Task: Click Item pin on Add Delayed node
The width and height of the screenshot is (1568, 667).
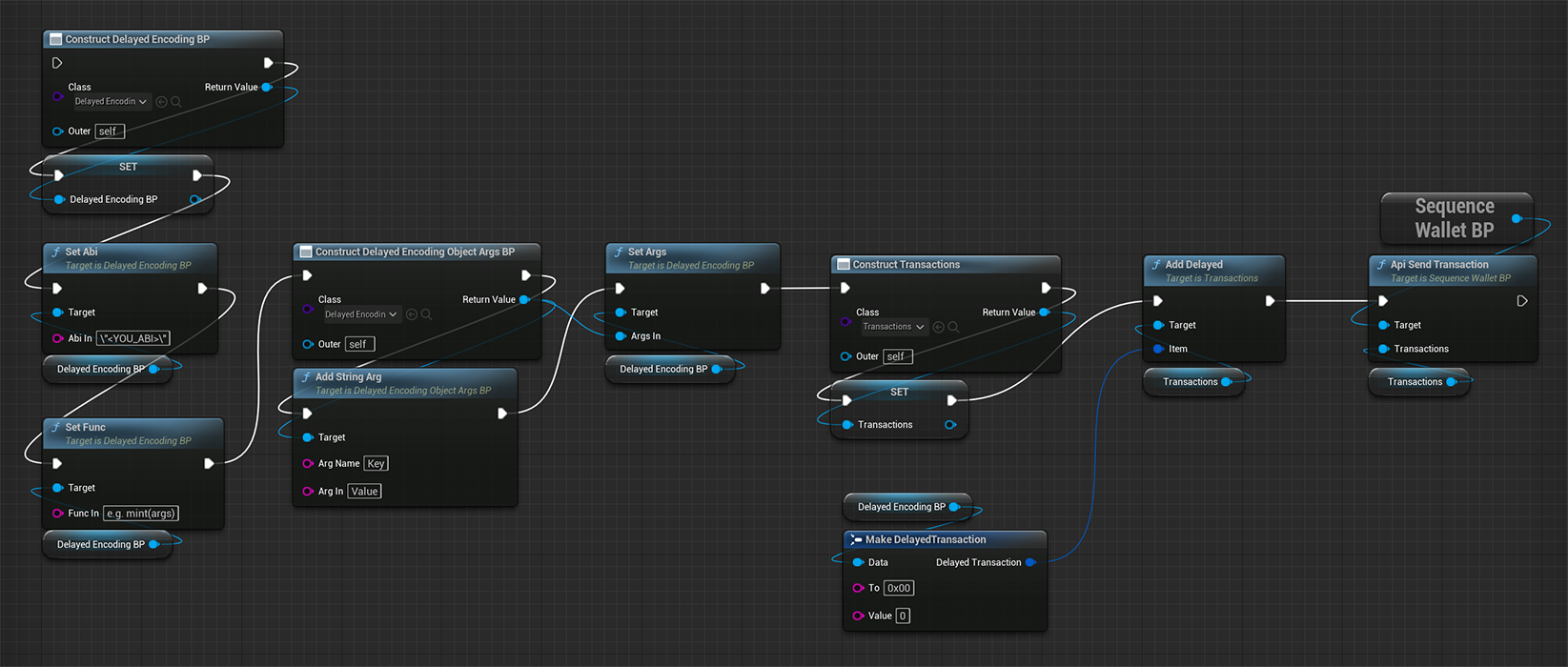Action: click(x=1158, y=349)
